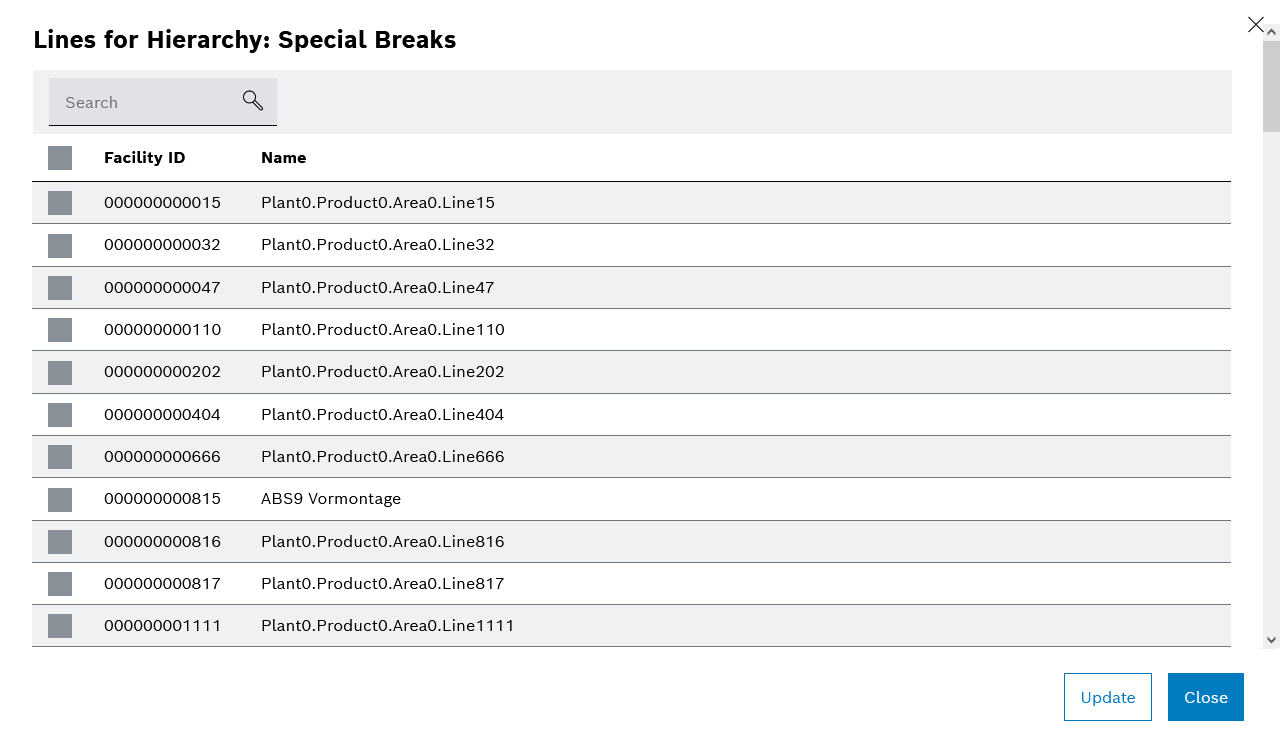Click the X icon to dismiss the dialog
This screenshot has width=1280, height=753.
click(1256, 24)
